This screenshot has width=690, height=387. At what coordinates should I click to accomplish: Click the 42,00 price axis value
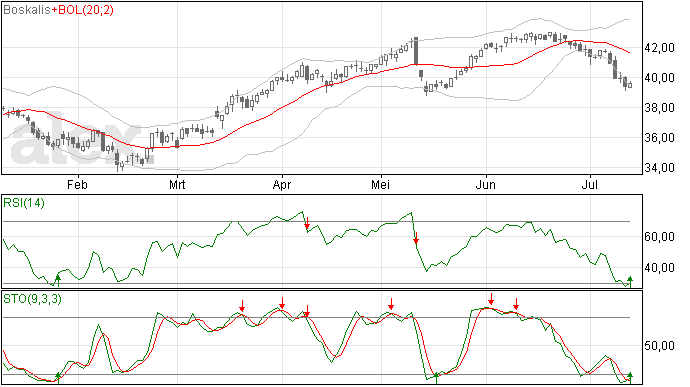tap(659, 48)
